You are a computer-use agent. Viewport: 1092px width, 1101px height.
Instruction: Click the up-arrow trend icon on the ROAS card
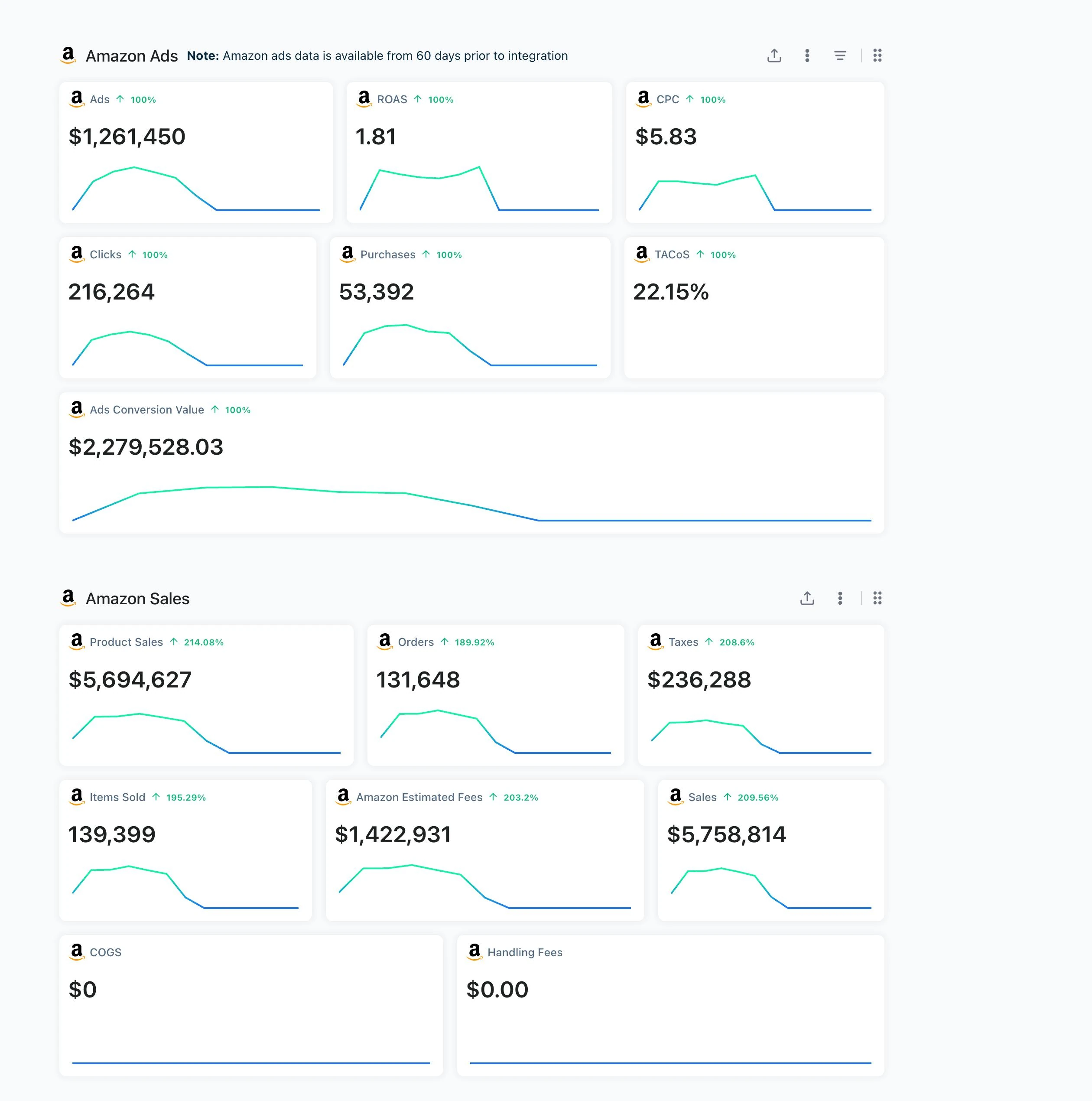click(x=418, y=99)
